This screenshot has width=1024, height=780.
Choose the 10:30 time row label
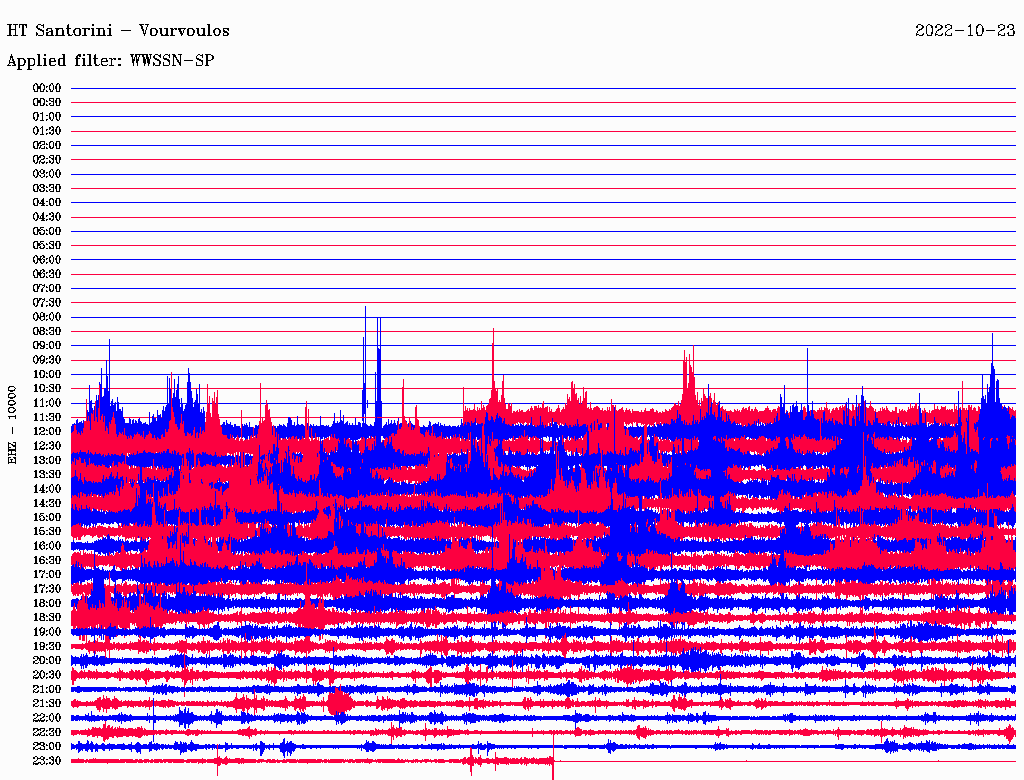[47, 388]
